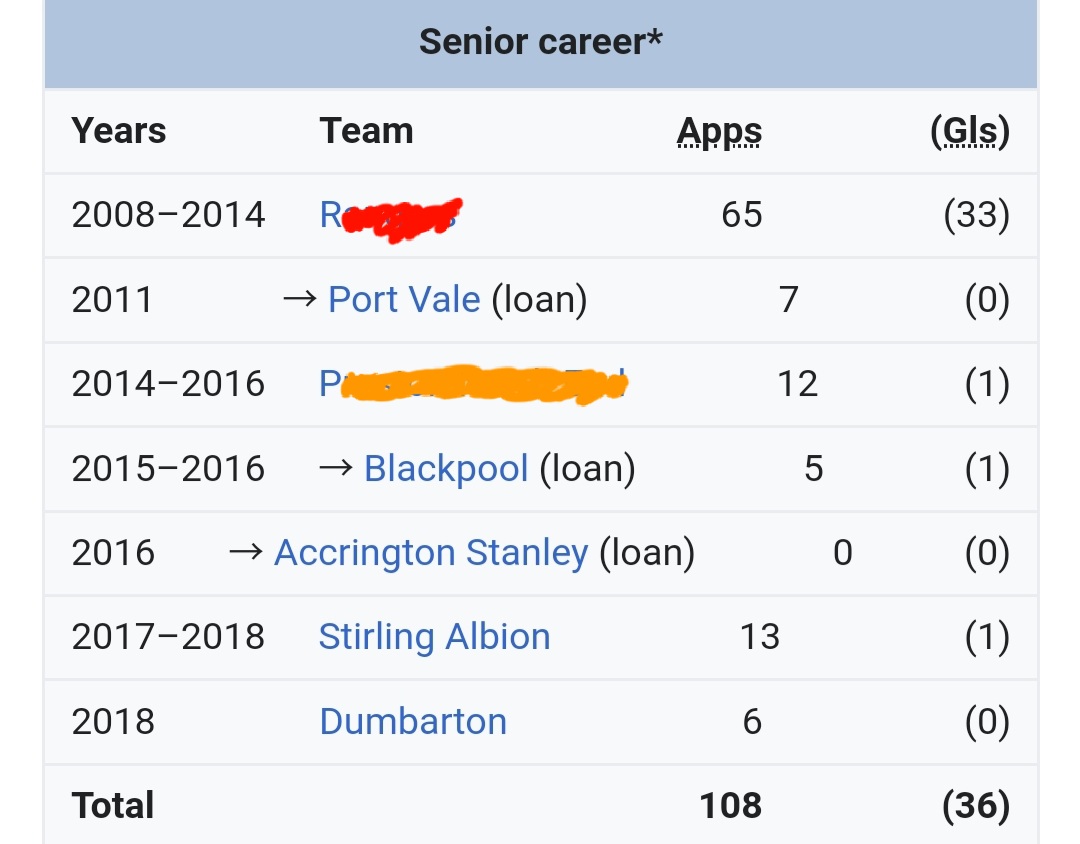This screenshot has width=1080, height=844.
Task: Open the Port Vale team link
Action: pyautogui.click(x=404, y=299)
